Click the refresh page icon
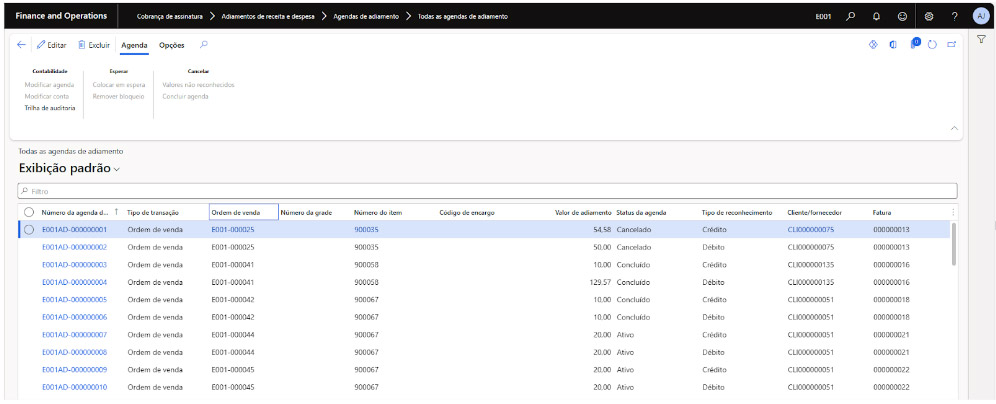 pyautogui.click(x=933, y=45)
